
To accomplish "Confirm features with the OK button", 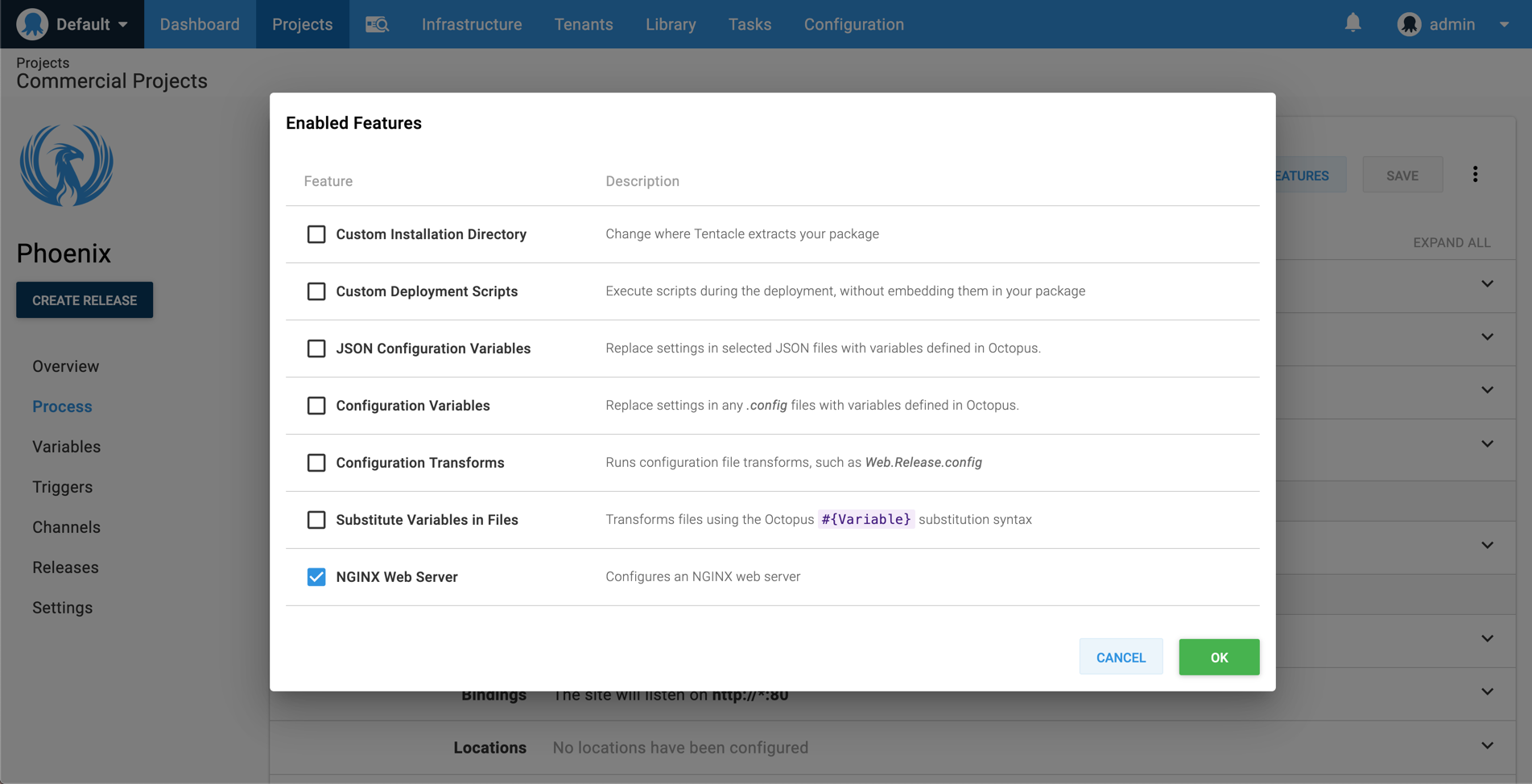I will click(1219, 657).
